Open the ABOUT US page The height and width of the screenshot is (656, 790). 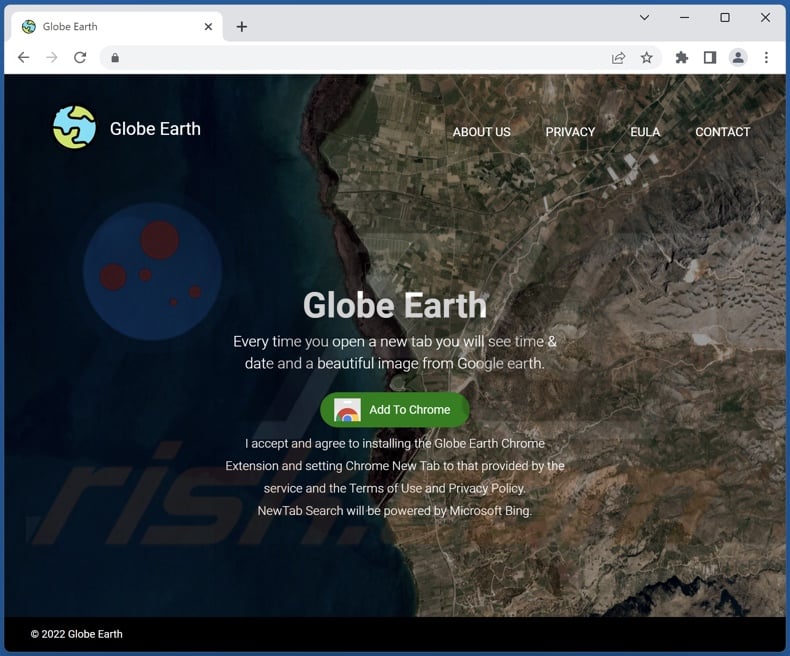[481, 132]
